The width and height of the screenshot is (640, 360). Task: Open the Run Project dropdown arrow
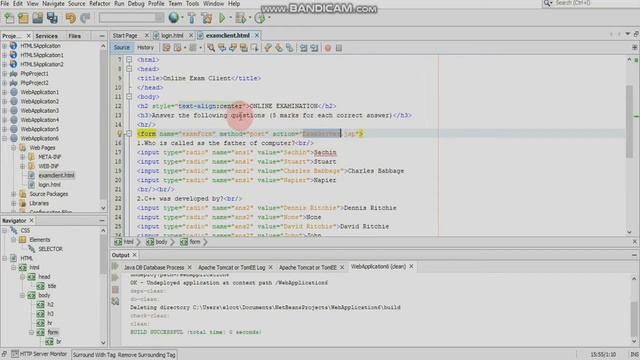click(231, 18)
